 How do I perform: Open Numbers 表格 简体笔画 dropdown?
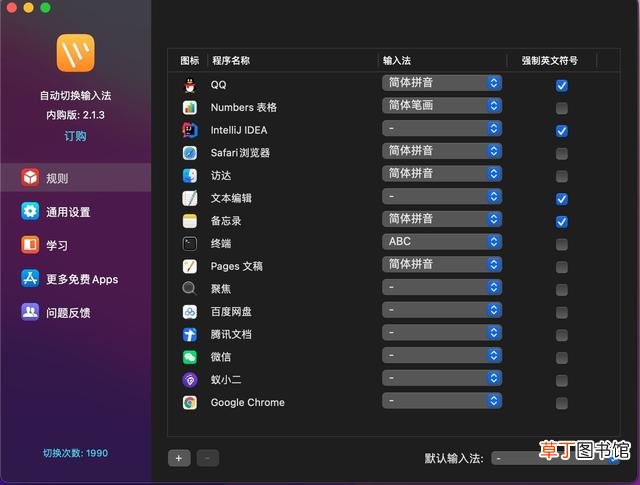[x=442, y=106]
